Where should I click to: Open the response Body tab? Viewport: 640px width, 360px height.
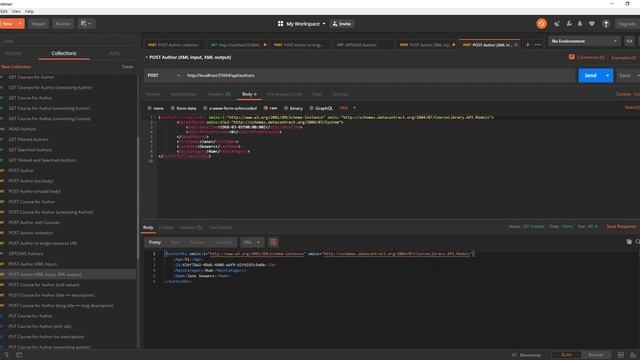point(148,227)
